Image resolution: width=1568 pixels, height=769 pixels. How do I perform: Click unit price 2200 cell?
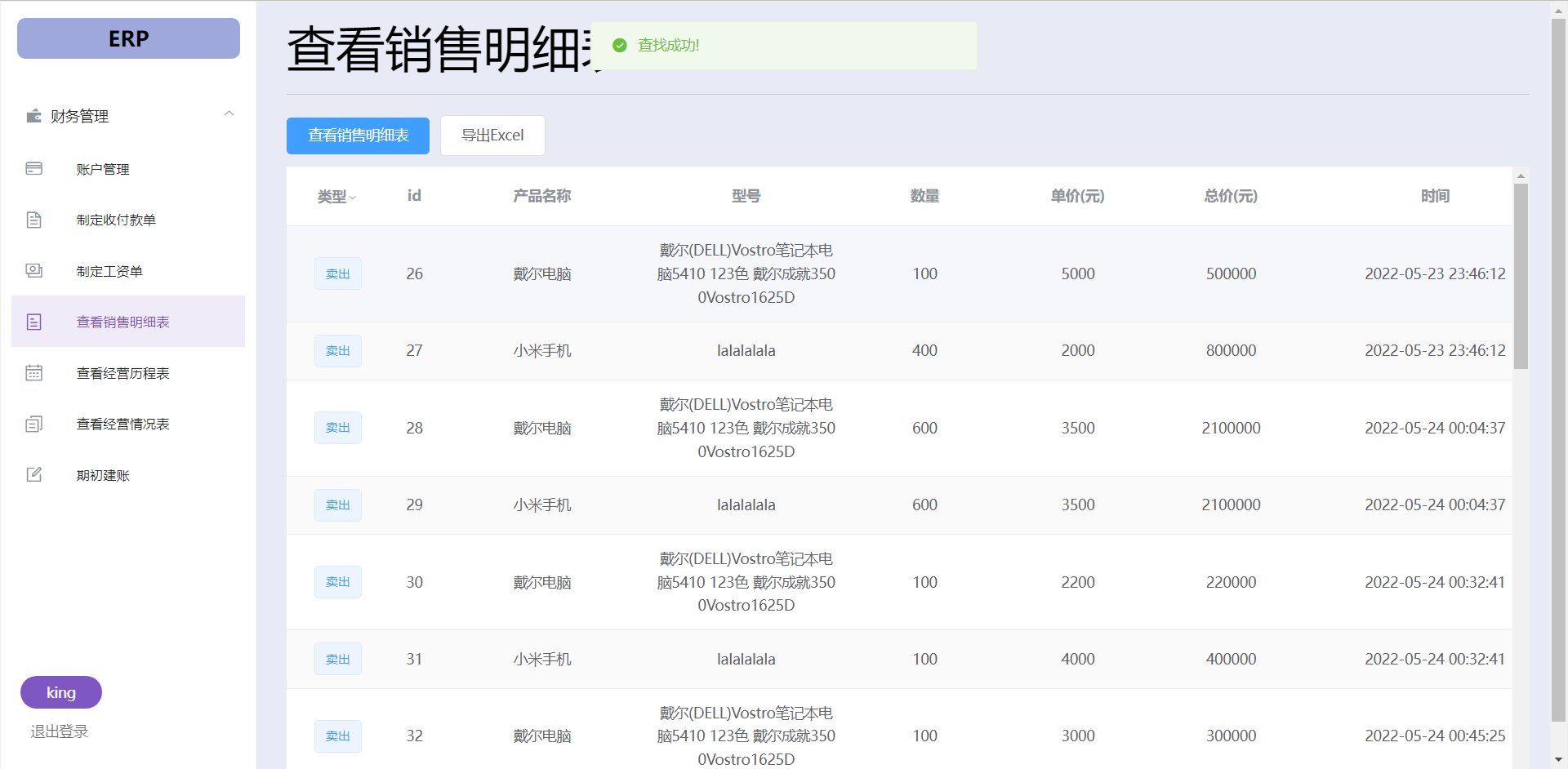coord(1077,582)
